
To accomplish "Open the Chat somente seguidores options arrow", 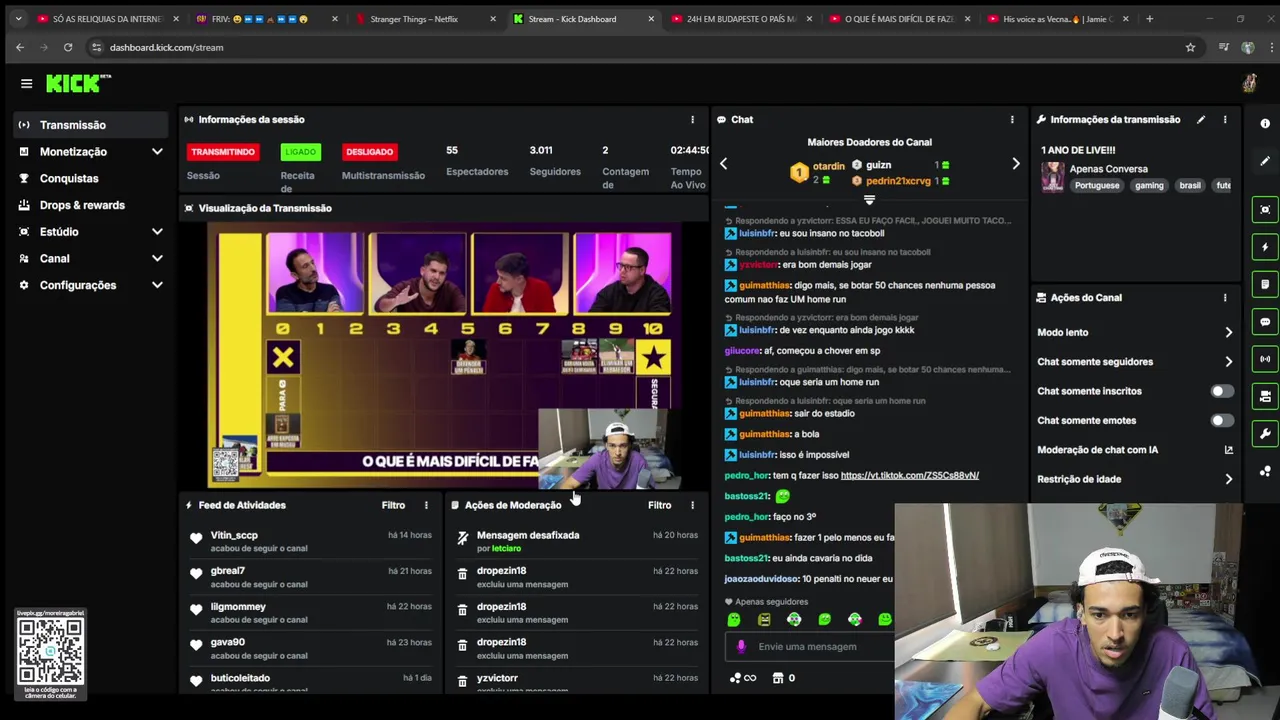I will tap(1228, 362).
